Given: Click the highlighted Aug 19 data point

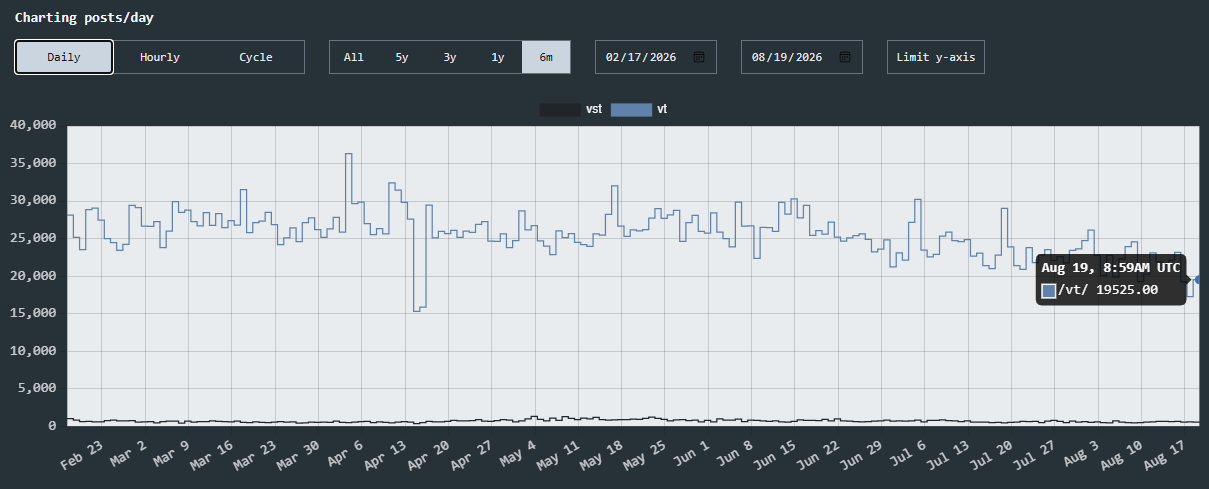Looking at the screenshot, I should point(1199,279).
